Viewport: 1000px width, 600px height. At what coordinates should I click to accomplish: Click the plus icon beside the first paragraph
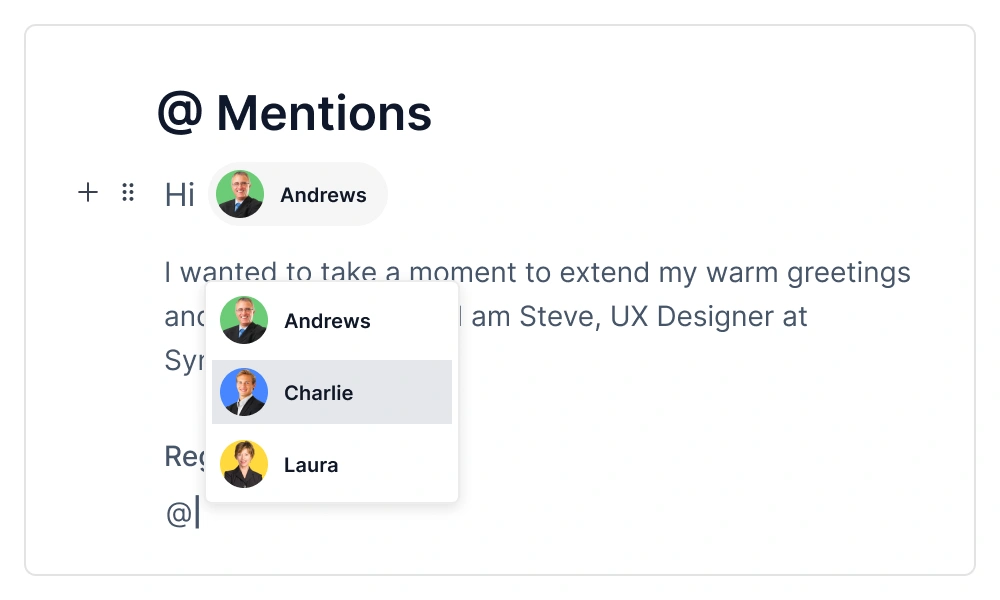pos(88,193)
